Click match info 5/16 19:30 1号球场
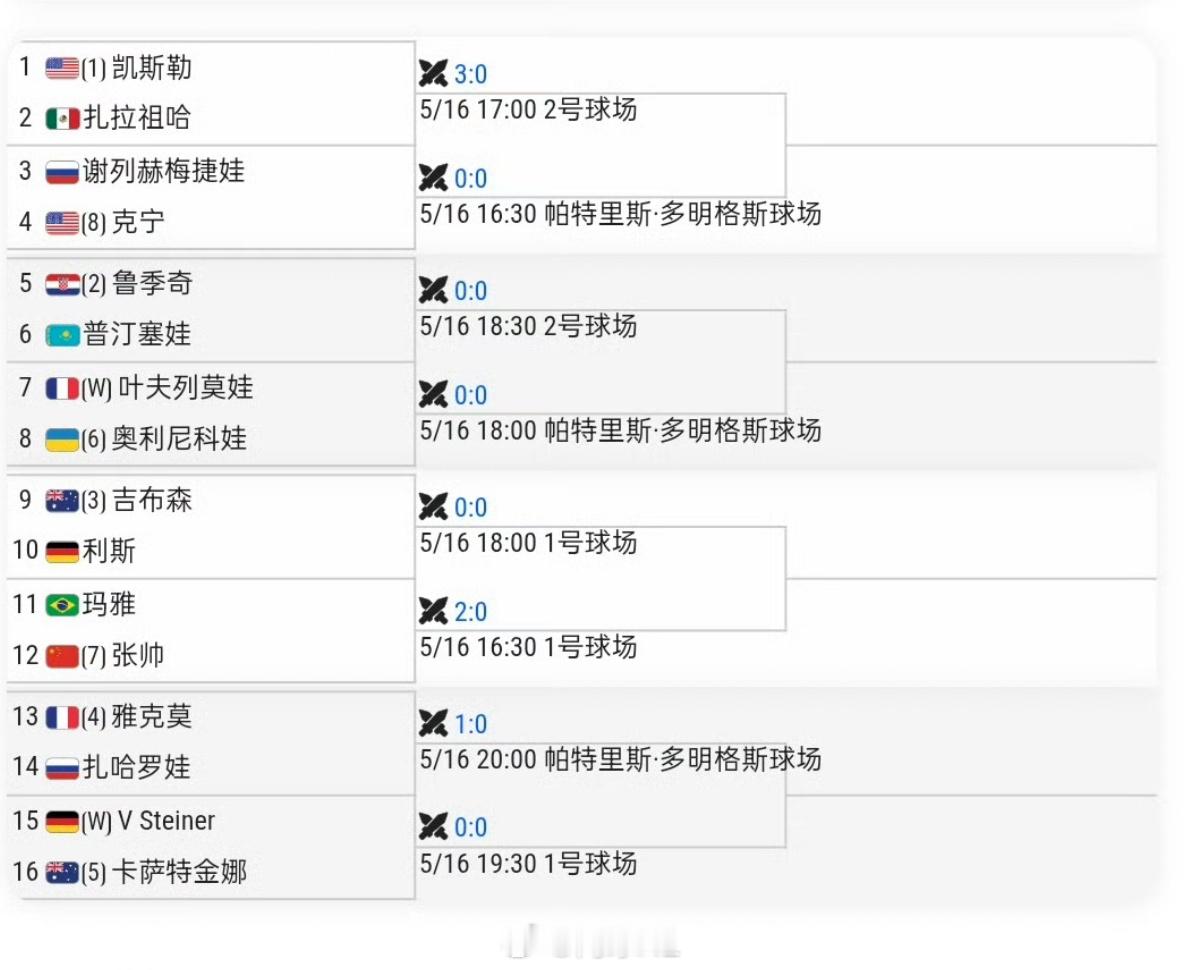1184x970 pixels. [x=529, y=863]
